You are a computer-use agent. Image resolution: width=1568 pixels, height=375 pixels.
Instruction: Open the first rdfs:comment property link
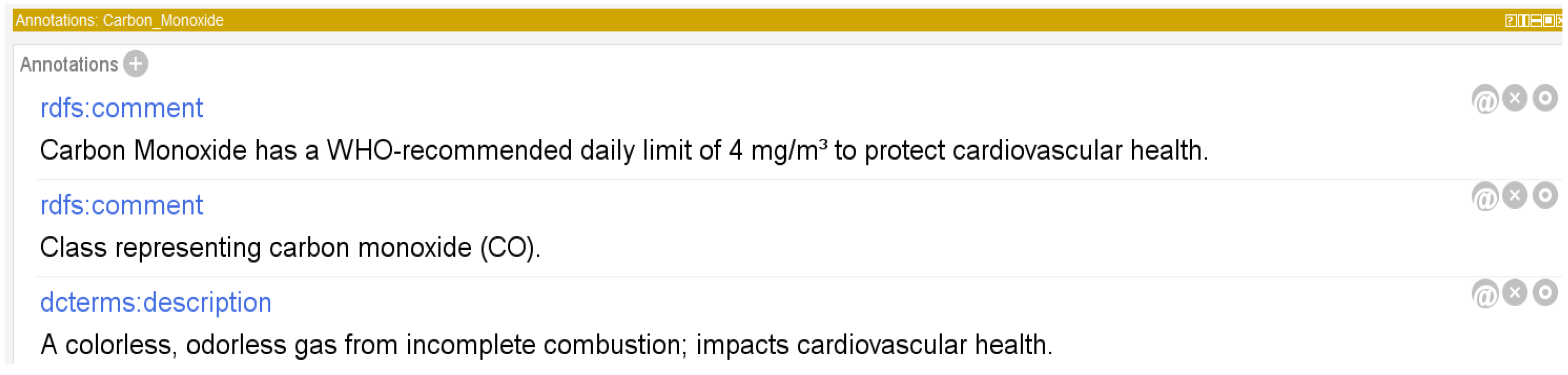click(121, 108)
